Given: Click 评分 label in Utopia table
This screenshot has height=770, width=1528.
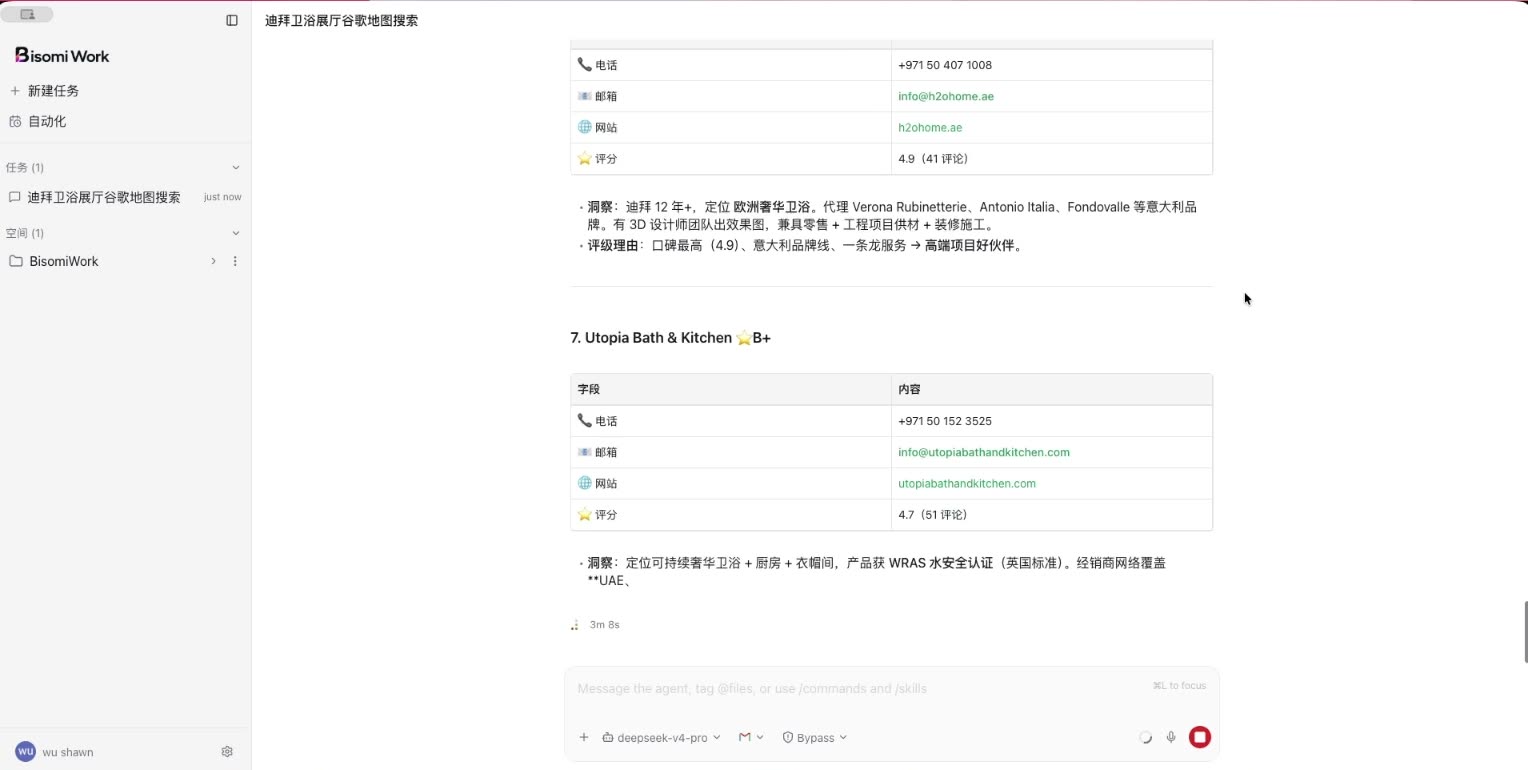Looking at the screenshot, I should point(606,514).
